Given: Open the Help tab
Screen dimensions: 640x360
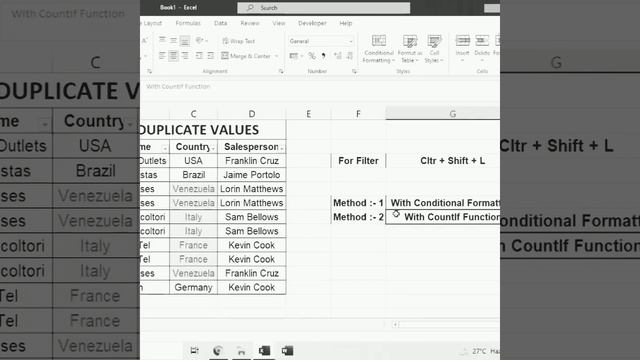Looking at the screenshot, I should coord(346,23).
